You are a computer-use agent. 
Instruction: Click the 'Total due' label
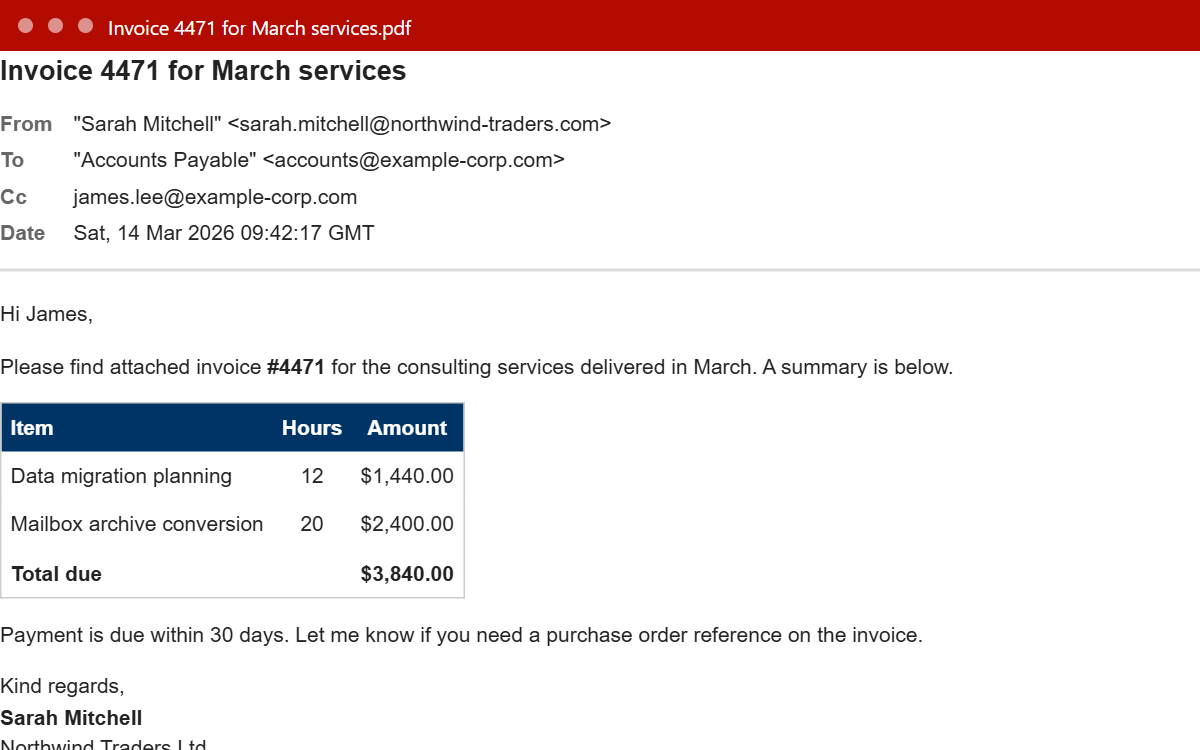[x=56, y=574]
